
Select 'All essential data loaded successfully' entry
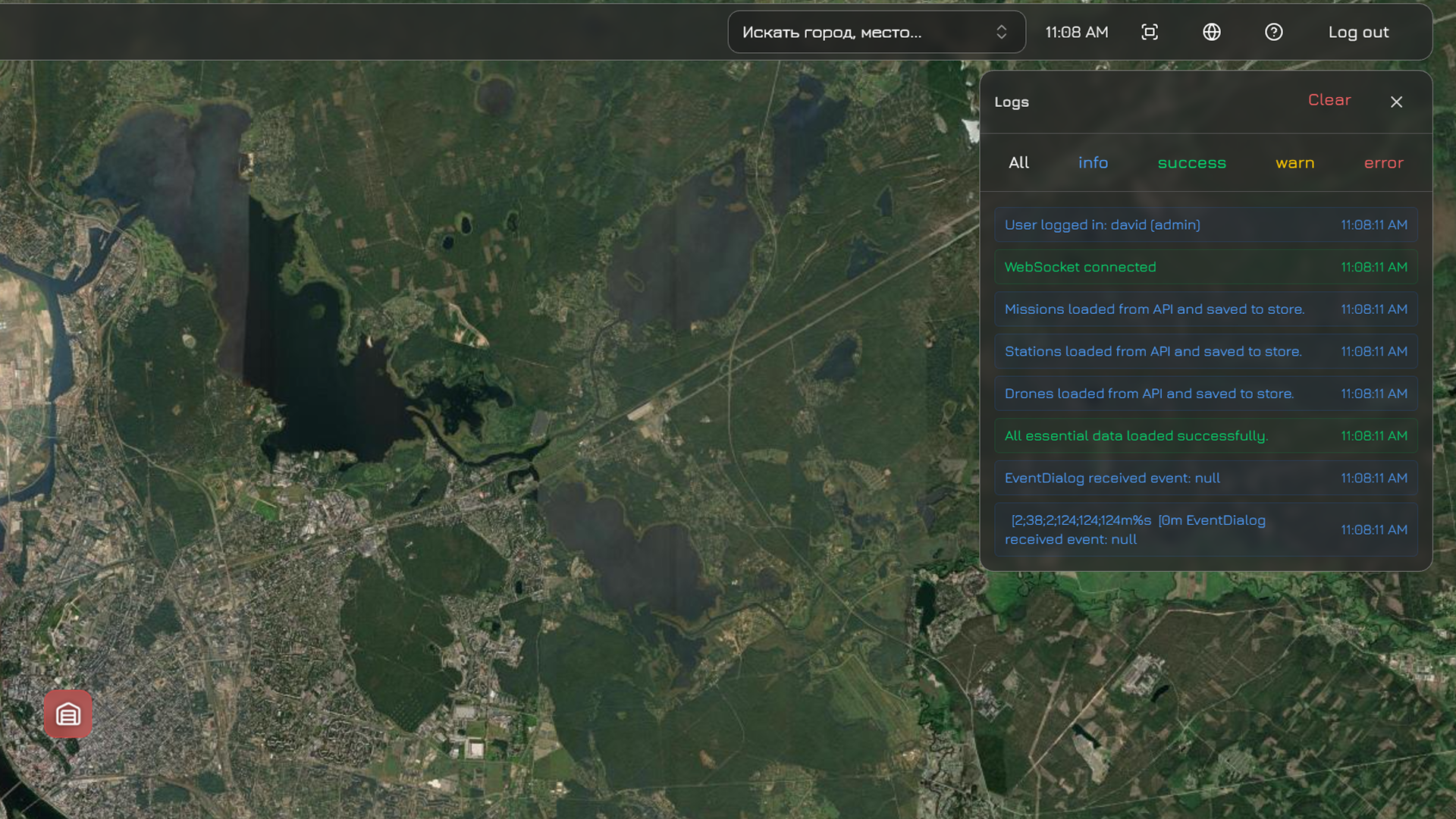tap(1206, 436)
